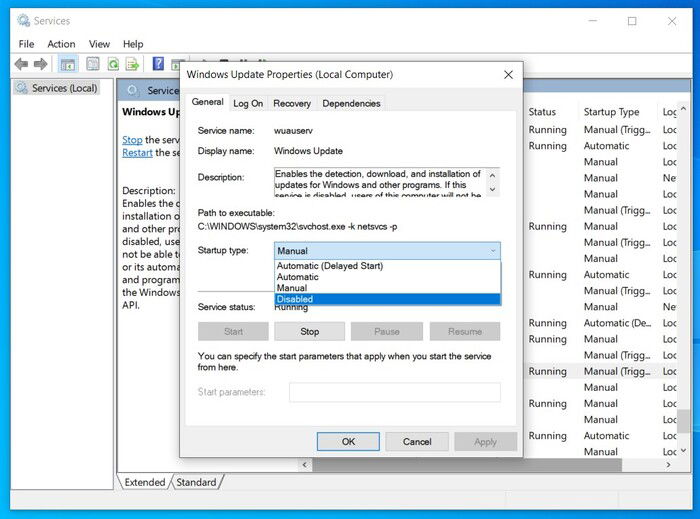Select Disabled from the startup type list
The image size is (700, 519).
coord(388,299)
